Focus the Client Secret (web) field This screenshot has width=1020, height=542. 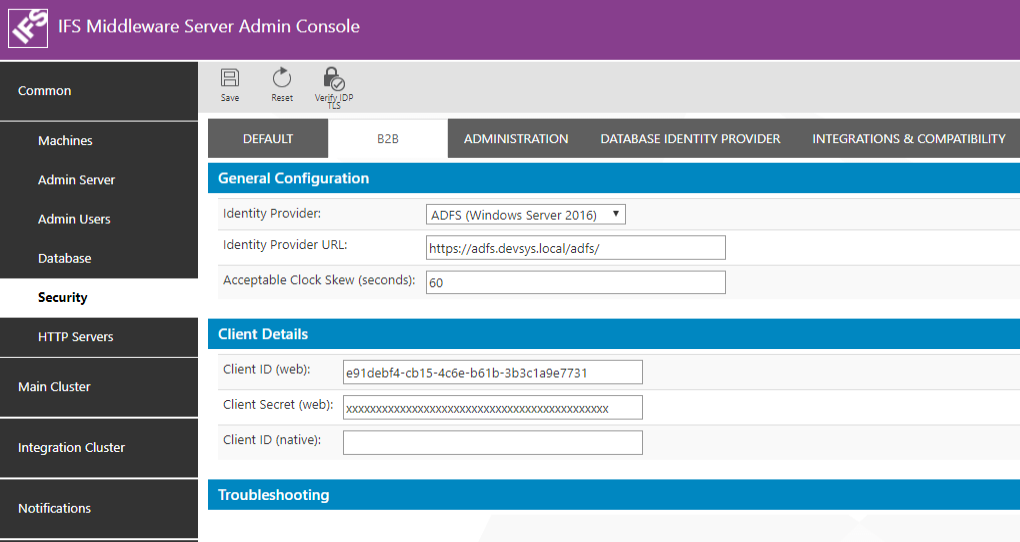pyautogui.click(x=492, y=408)
